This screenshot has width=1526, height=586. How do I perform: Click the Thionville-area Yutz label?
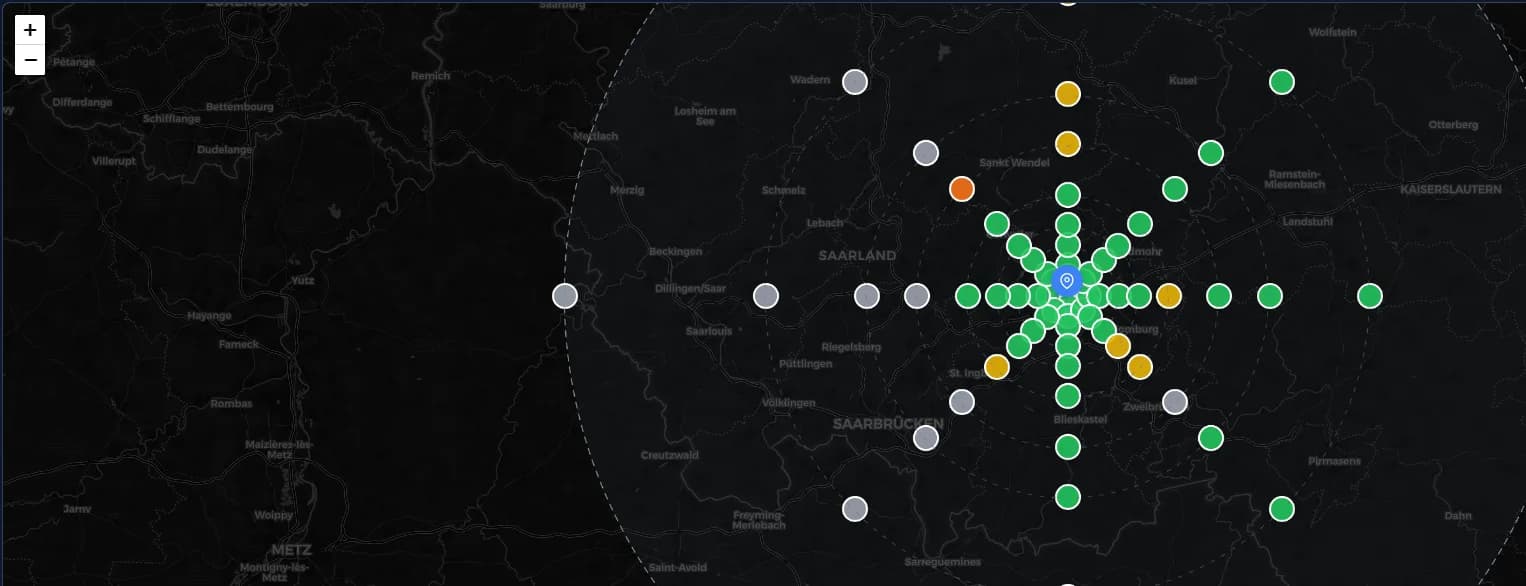coord(302,281)
